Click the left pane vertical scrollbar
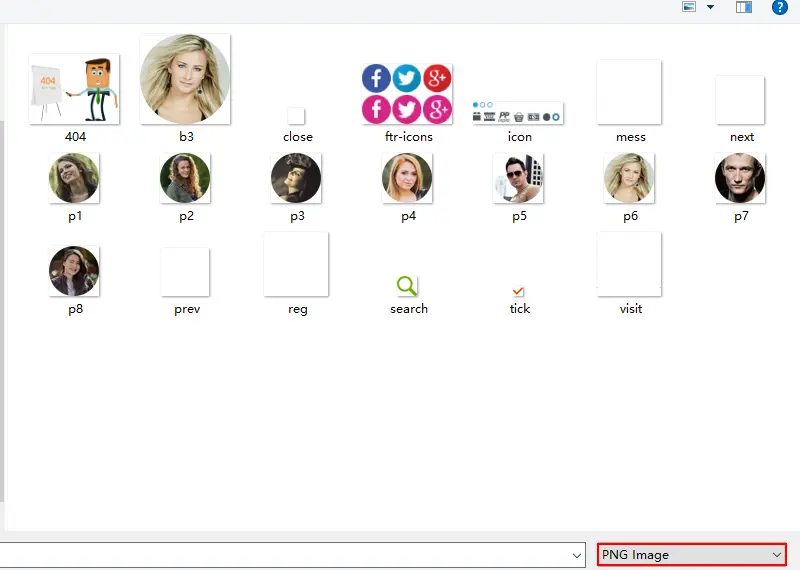This screenshot has height=570, width=800. [x=3, y=311]
